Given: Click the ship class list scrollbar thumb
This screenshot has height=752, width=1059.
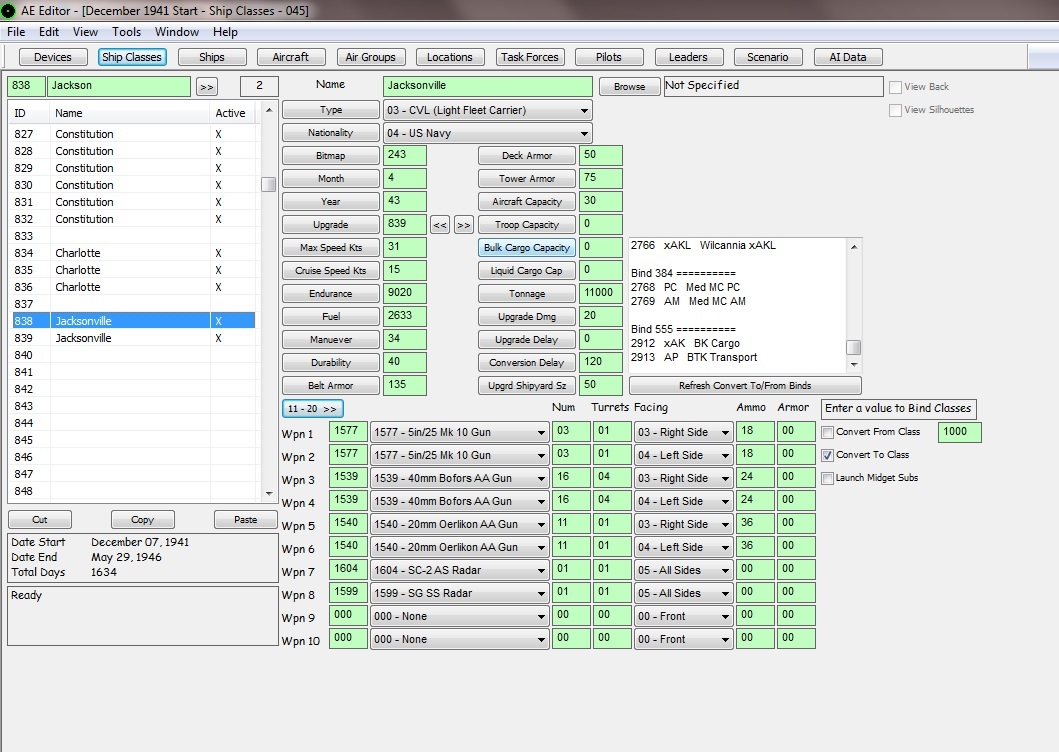Looking at the screenshot, I should tap(269, 184).
